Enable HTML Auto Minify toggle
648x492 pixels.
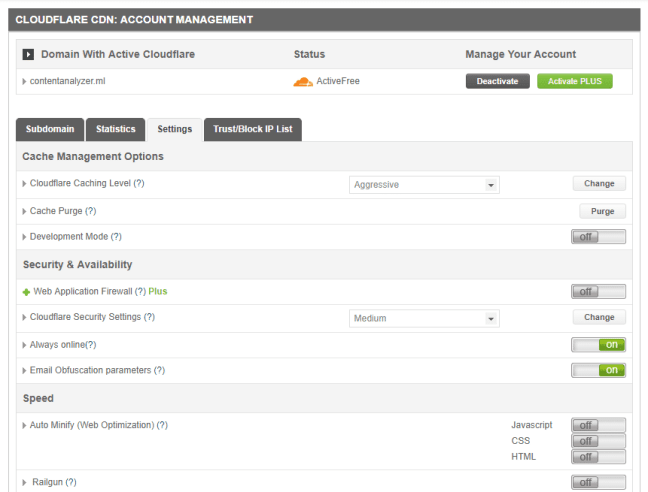pyautogui.click(x=598, y=457)
